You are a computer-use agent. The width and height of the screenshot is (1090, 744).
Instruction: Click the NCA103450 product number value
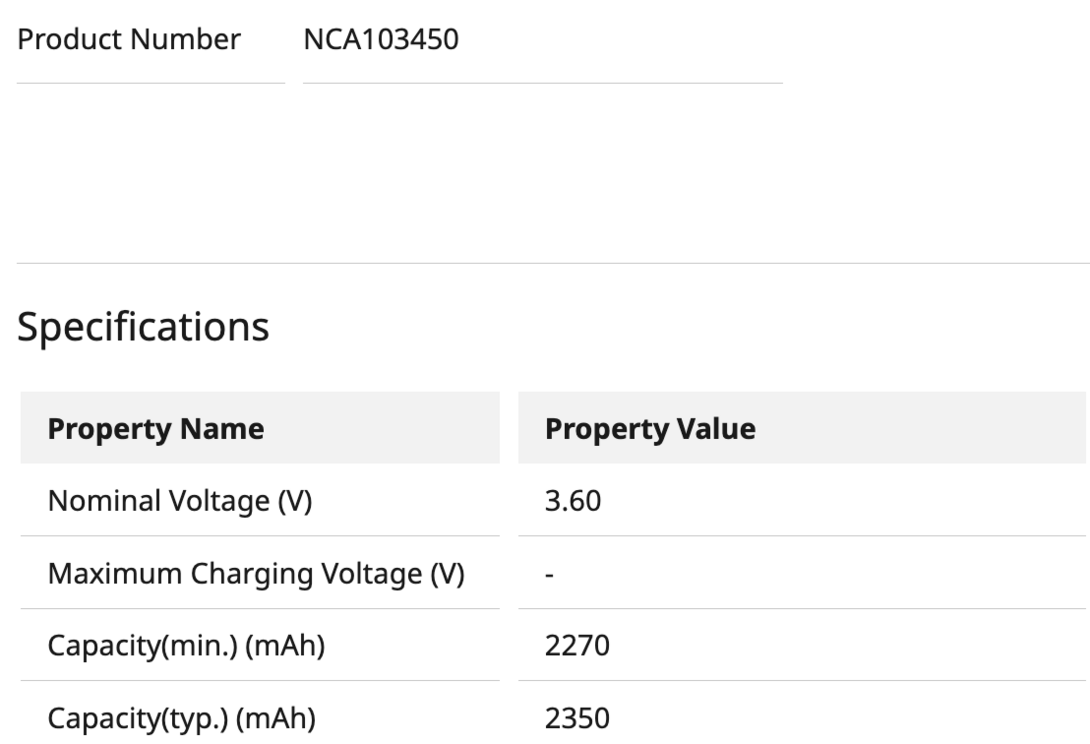[x=381, y=40]
